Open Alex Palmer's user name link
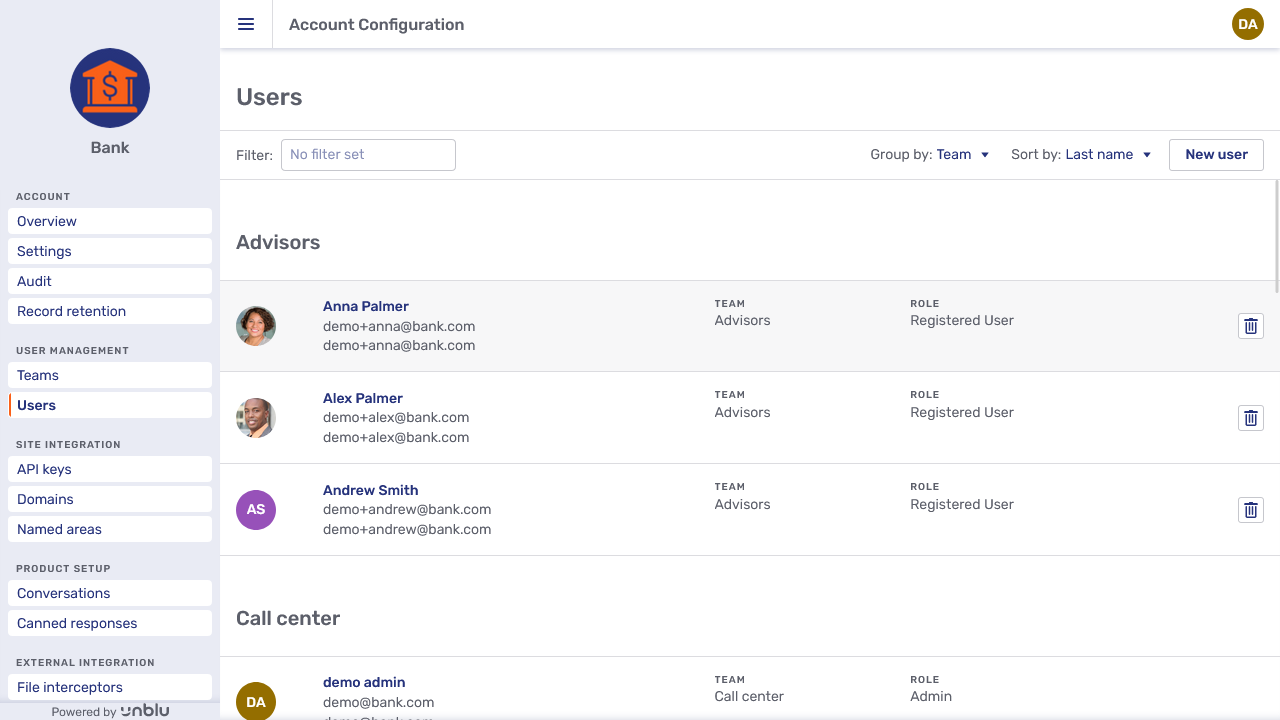The width and height of the screenshot is (1280, 720). point(363,398)
